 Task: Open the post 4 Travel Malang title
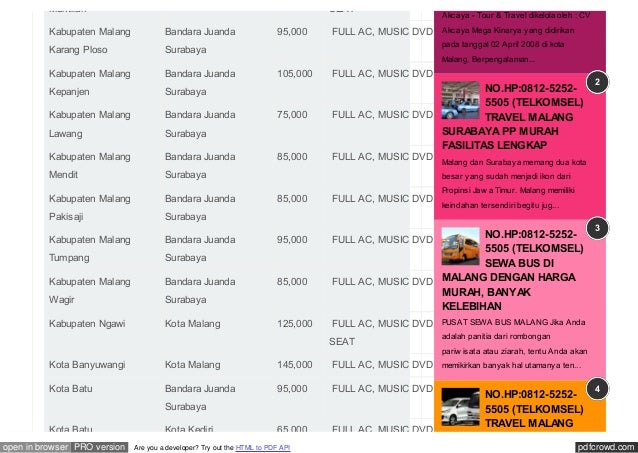pos(534,409)
